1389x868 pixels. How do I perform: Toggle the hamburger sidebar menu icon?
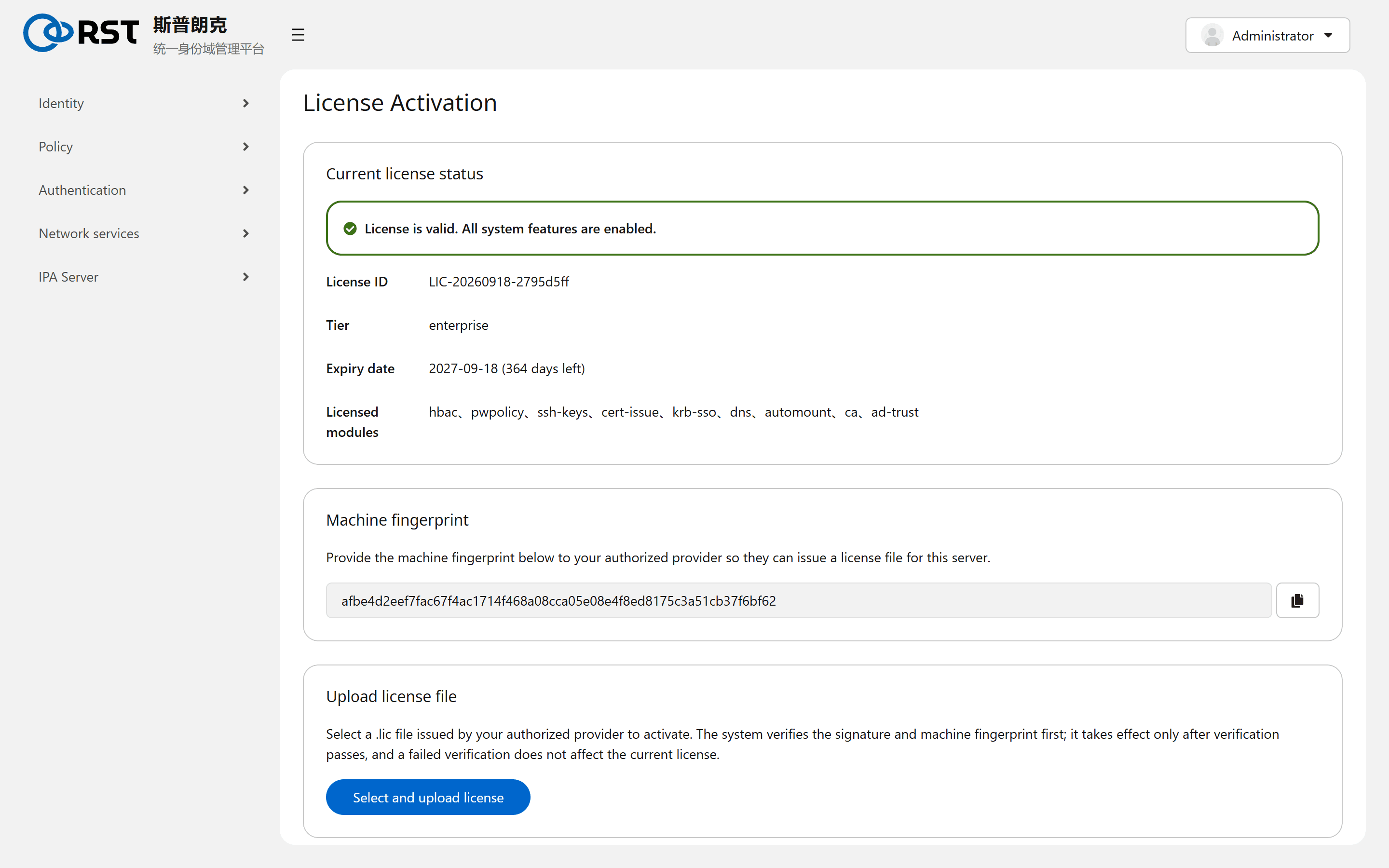click(x=297, y=35)
